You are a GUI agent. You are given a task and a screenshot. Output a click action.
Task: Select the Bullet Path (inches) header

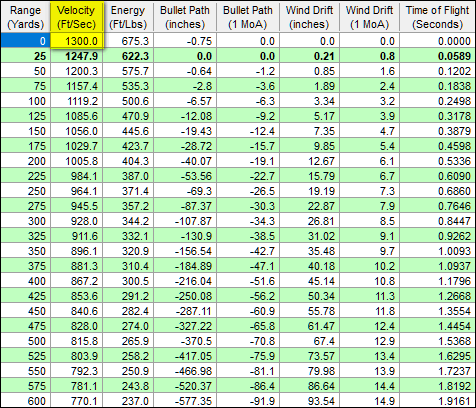coord(185,17)
